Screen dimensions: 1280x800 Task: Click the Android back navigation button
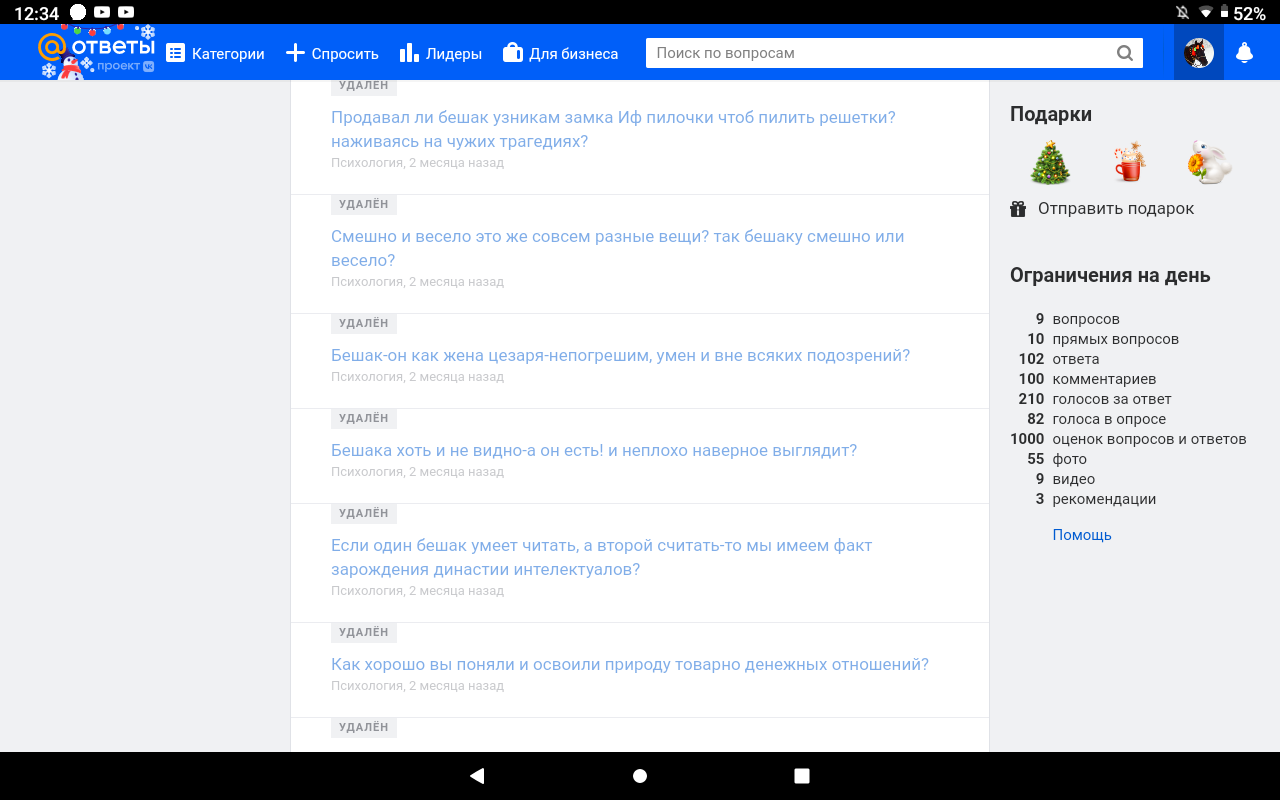click(477, 776)
